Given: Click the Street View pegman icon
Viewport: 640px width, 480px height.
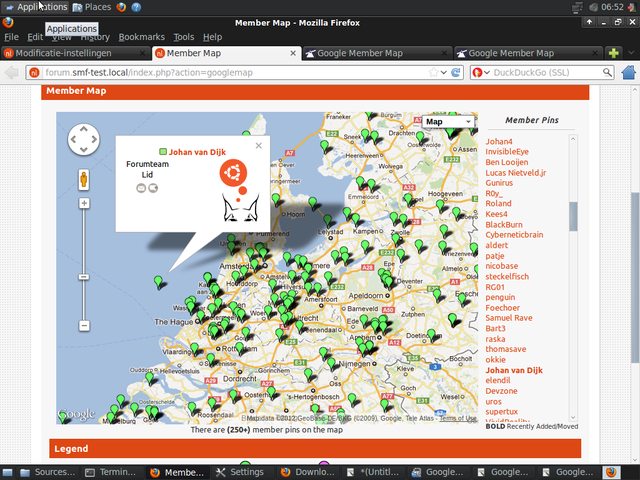Looking at the screenshot, I should (84, 180).
